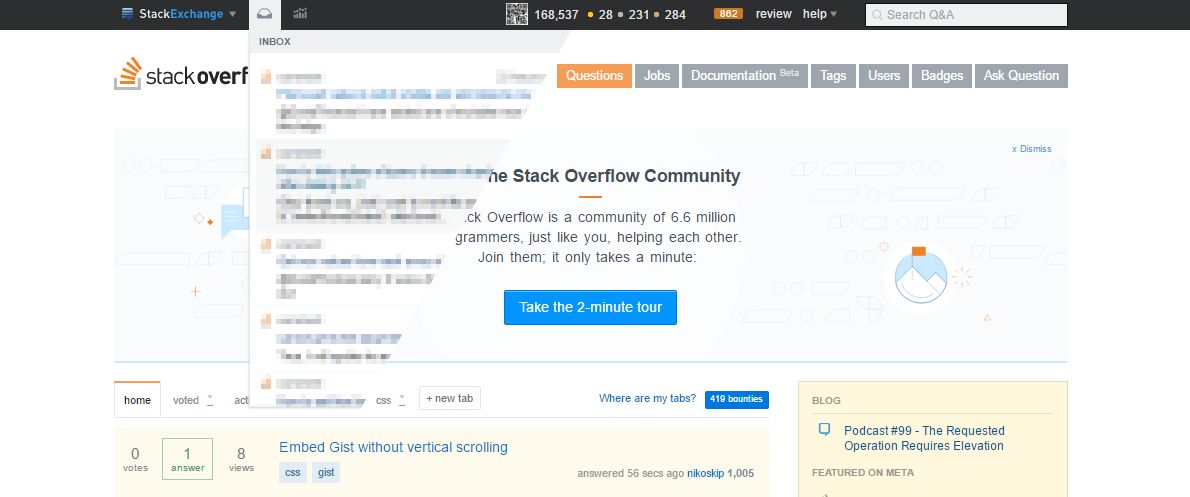
Task: Open Embed Gist without vertical scrolling question
Action: (393, 447)
